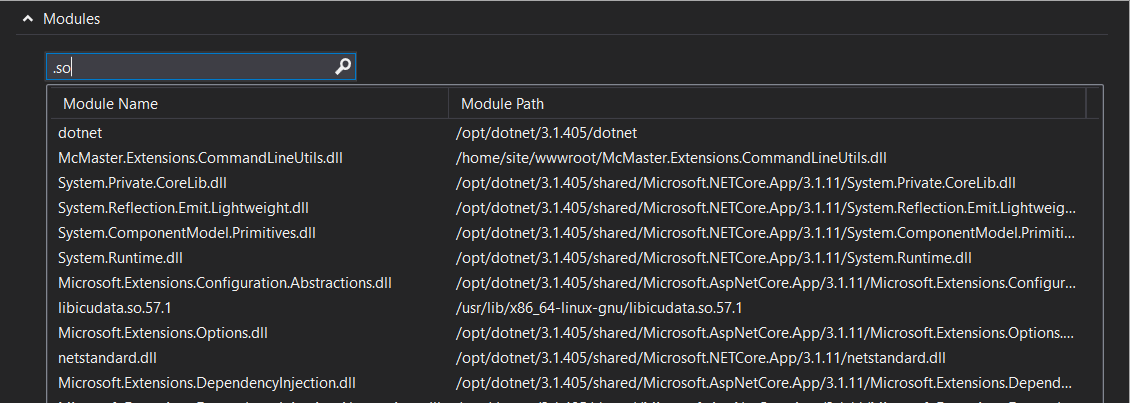Viewport: 1130px width, 403px height.
Task: Click the path cell ending in System.Private.CoreLib.dll
Action: tap(736, 183)
